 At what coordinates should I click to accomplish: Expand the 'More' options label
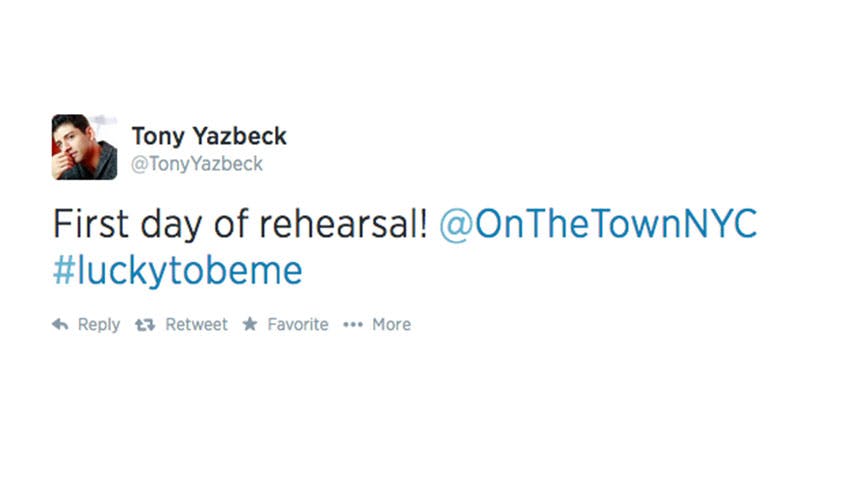point(391,325)
